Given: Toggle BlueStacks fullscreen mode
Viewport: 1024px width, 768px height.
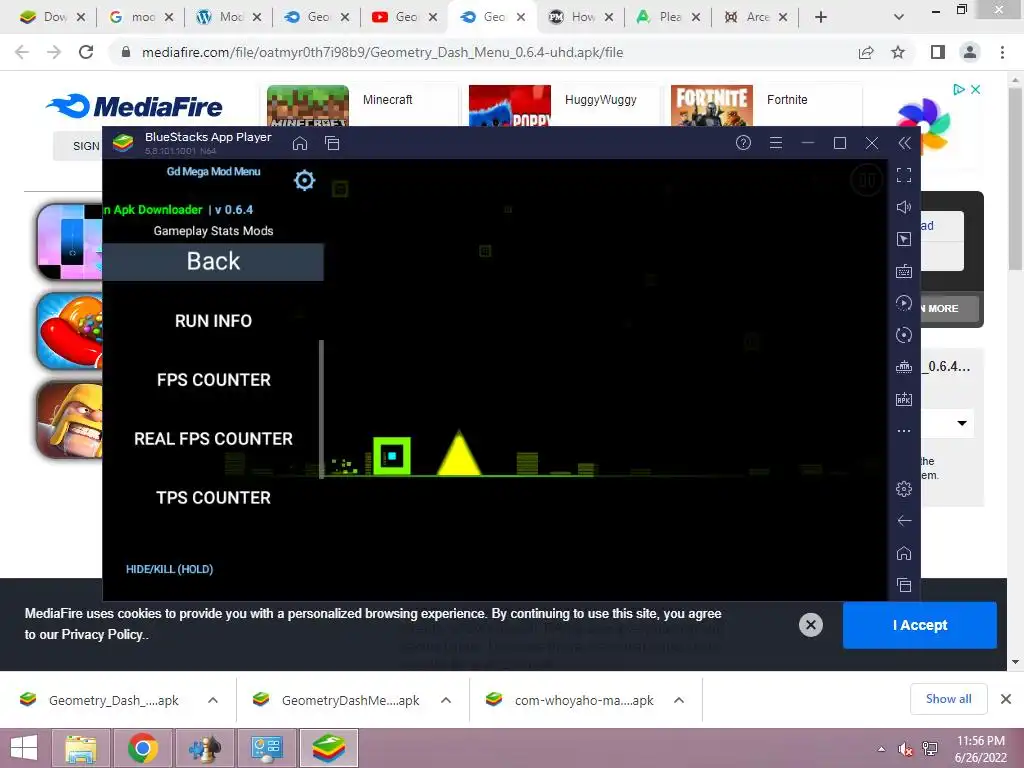Looking at the screenshot, I should 904,174.
